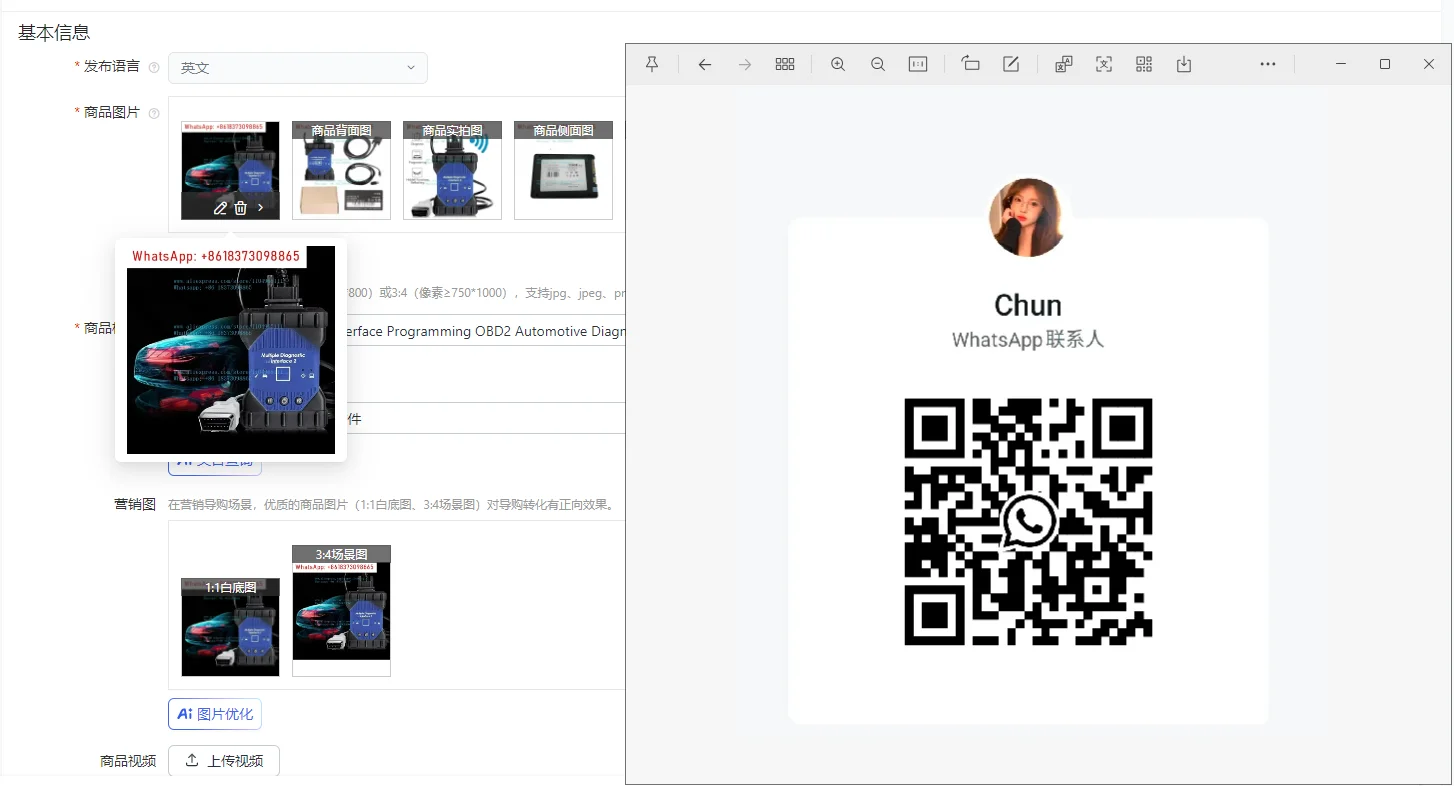The height and width of the screenshot is (786, 1454).
Task: Go back to previous image in viewer
Action: 705,64
